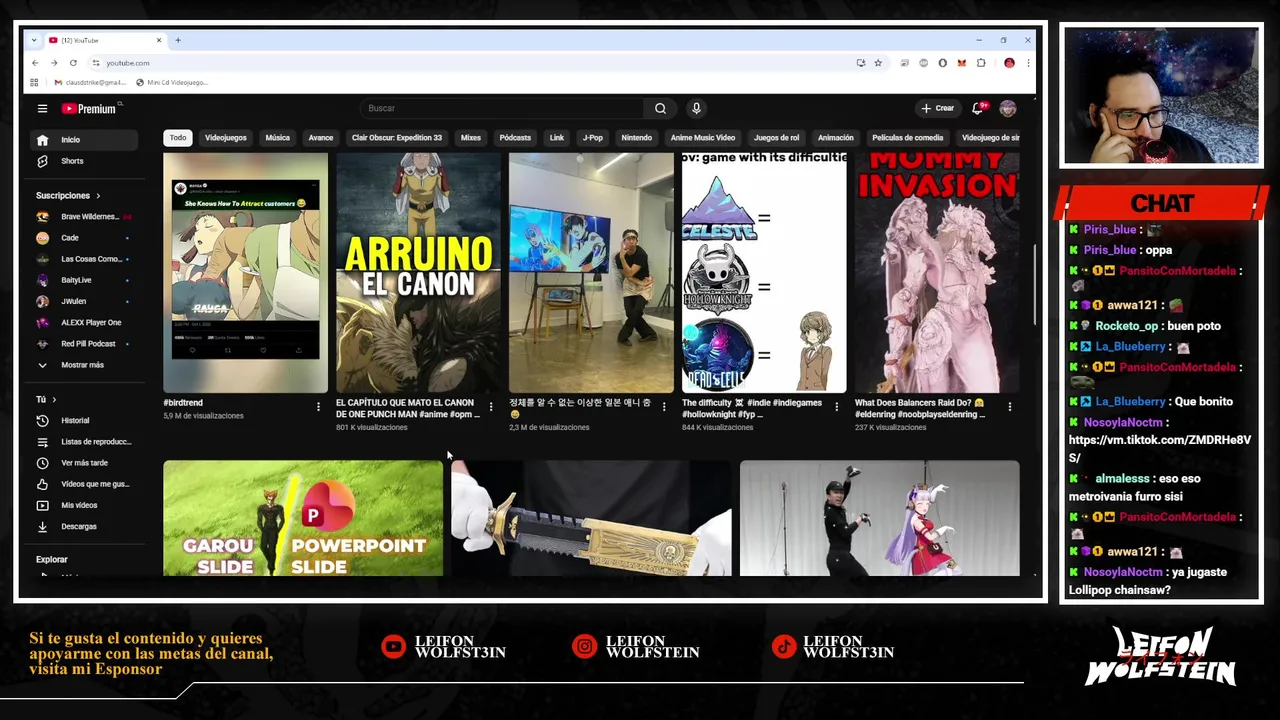Open the Red Pill Podcast subscription
Screen dimensions: 1280x720
pos(83,344)
